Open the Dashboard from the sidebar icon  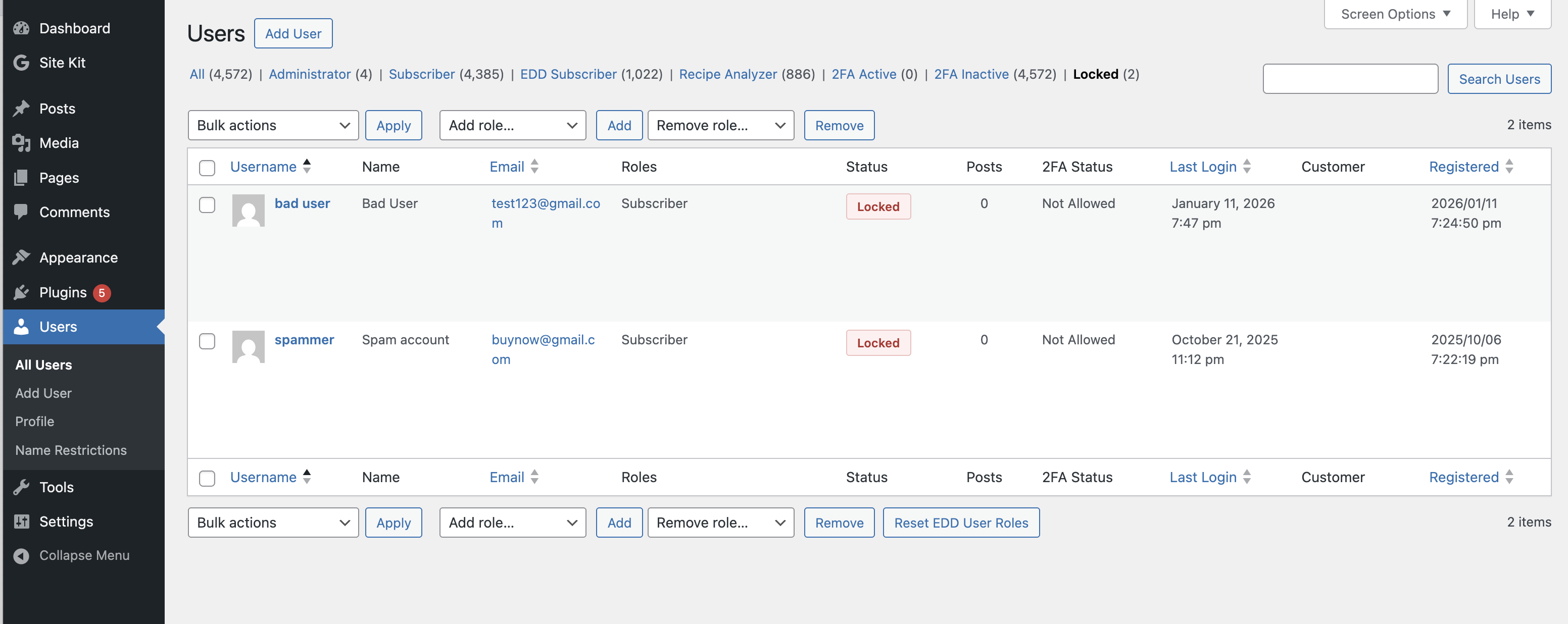pos(22,28)
